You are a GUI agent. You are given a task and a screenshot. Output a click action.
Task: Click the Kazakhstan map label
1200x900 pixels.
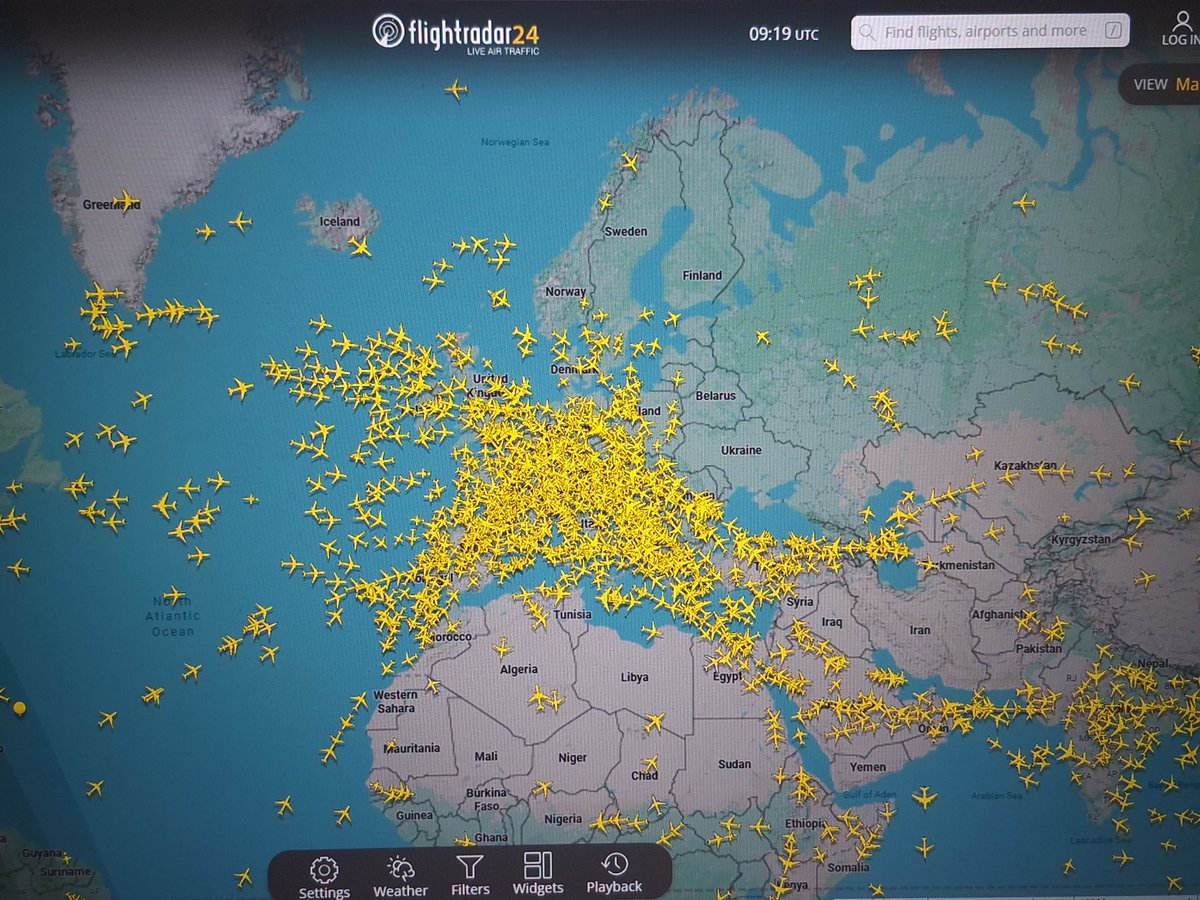(x=1025, y=466)
